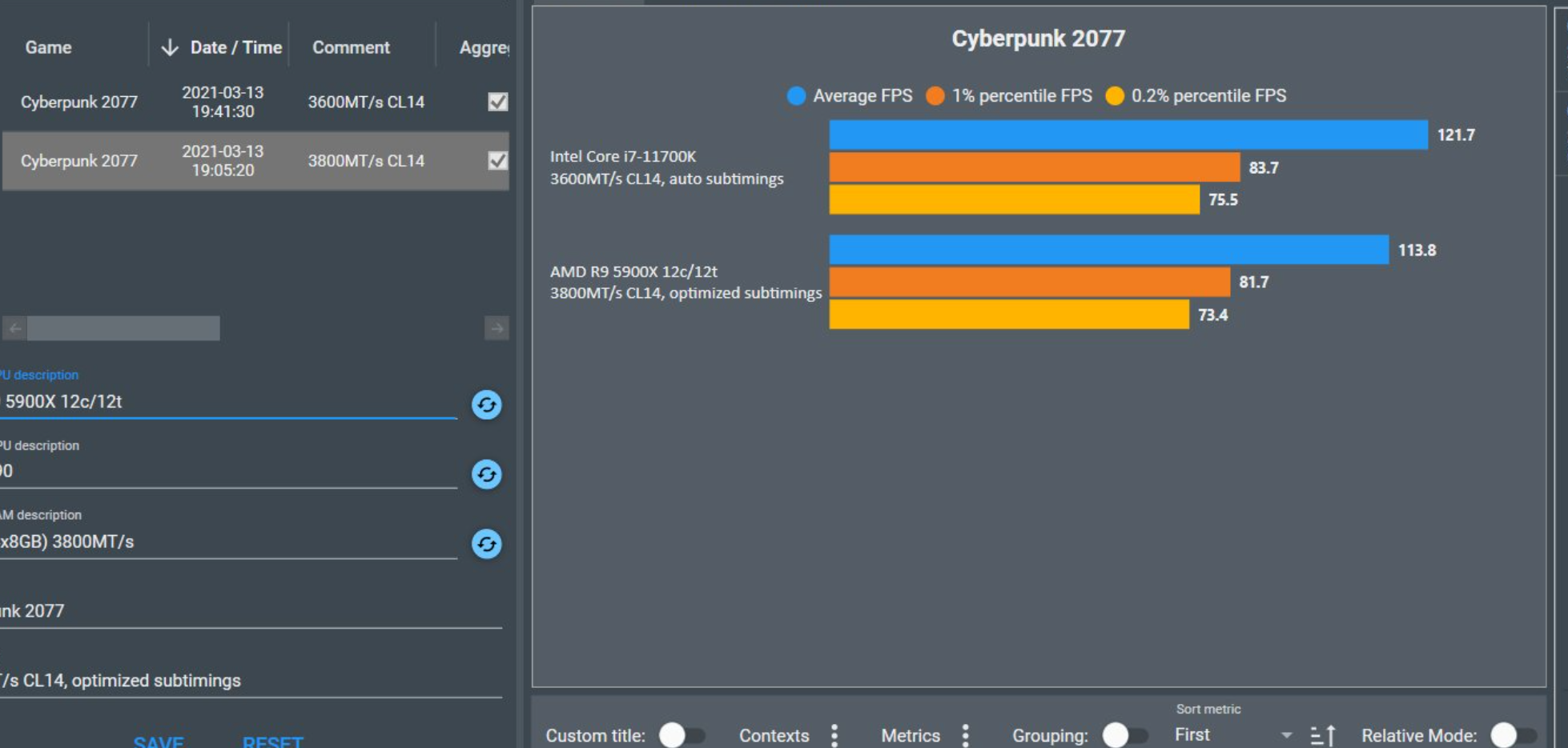Image resolution: width=1568 pixels, height=748 pixels.
Task: Sort by Date / Time arrow
Action: [x=169, y=47]
